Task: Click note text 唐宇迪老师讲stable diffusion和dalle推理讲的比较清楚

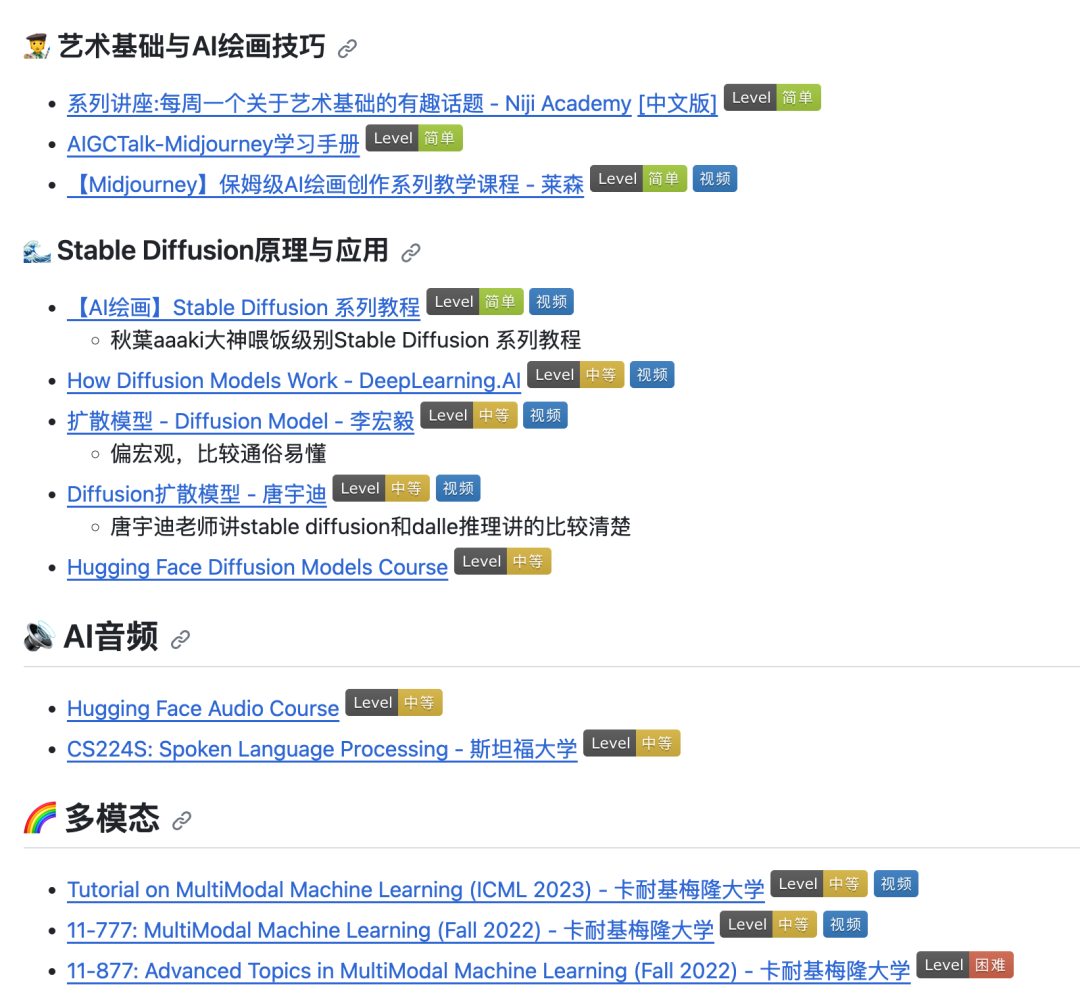Action: pos(371,527)
